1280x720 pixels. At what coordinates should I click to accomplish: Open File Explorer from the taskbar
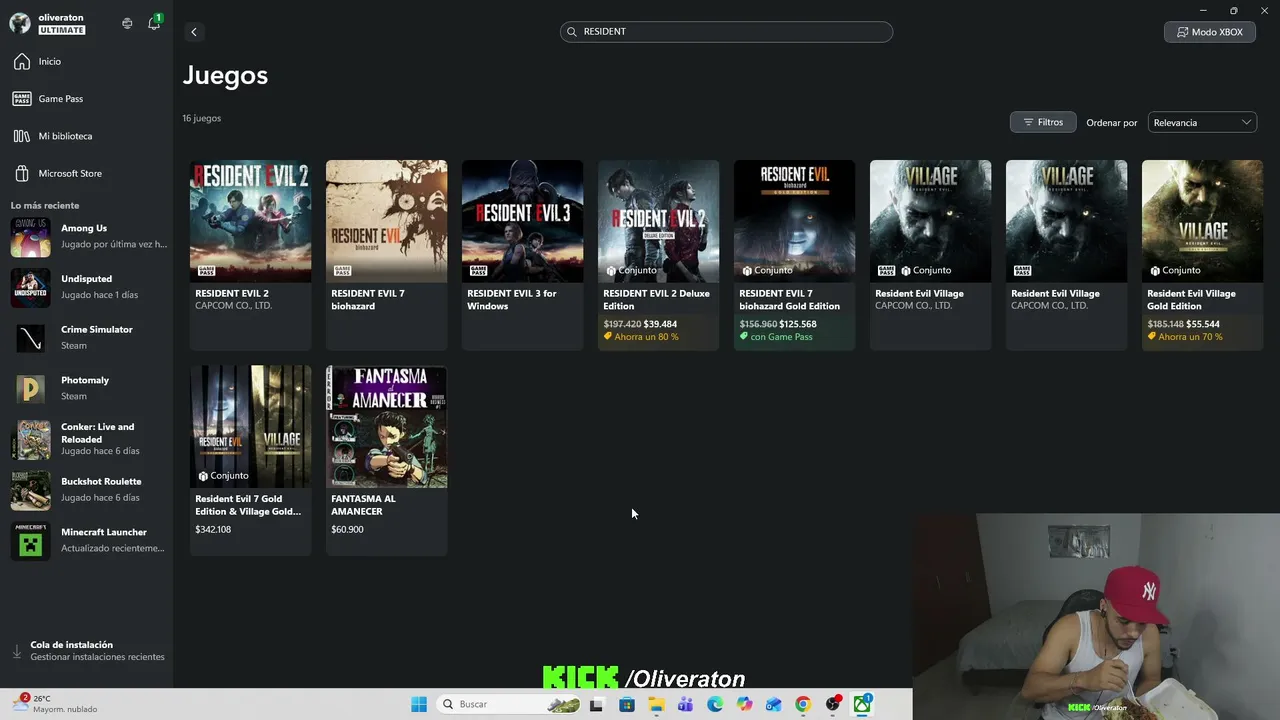pos(656,704)
